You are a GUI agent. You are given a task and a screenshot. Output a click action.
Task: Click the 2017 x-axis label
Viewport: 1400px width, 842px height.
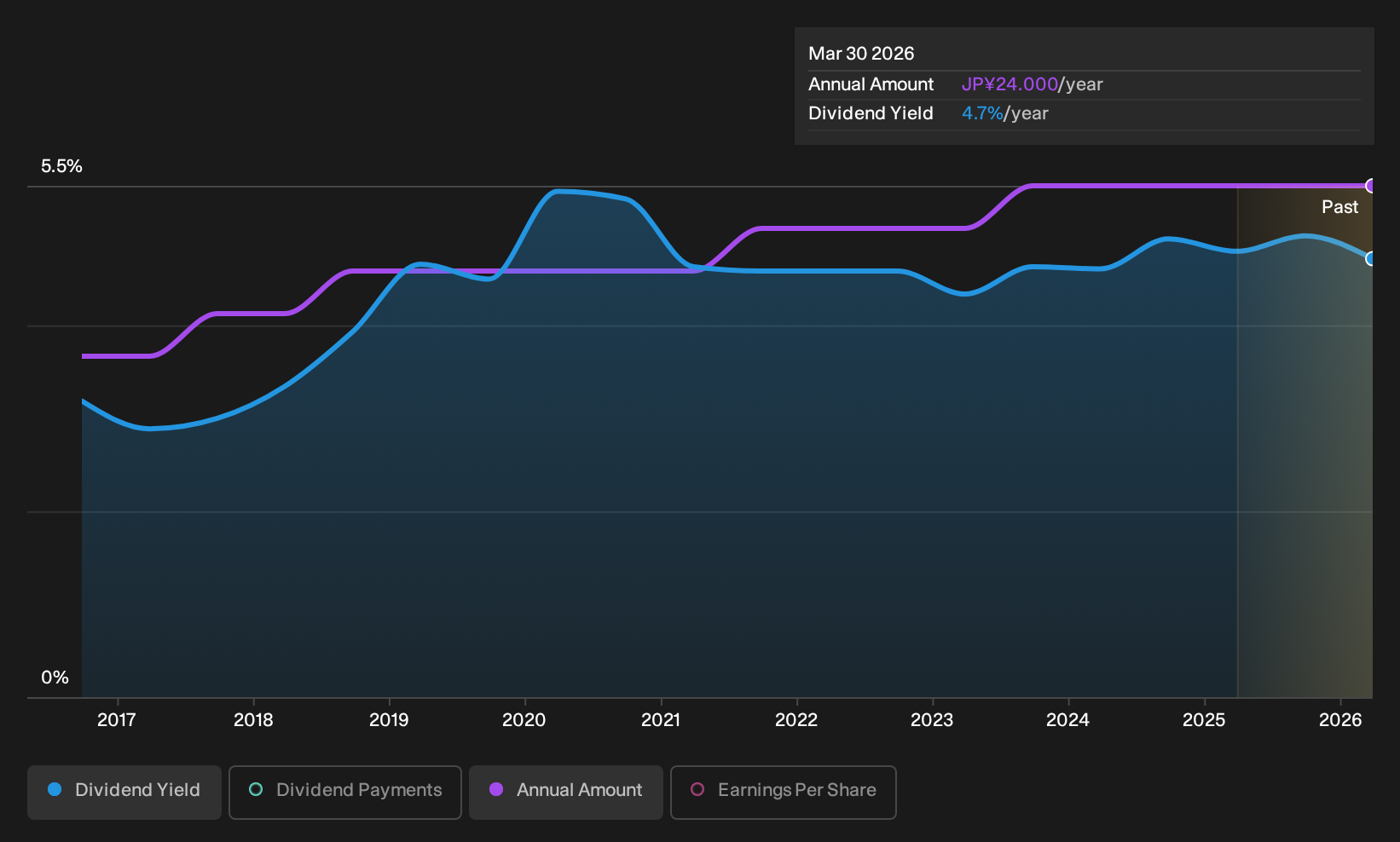point(117,720)
